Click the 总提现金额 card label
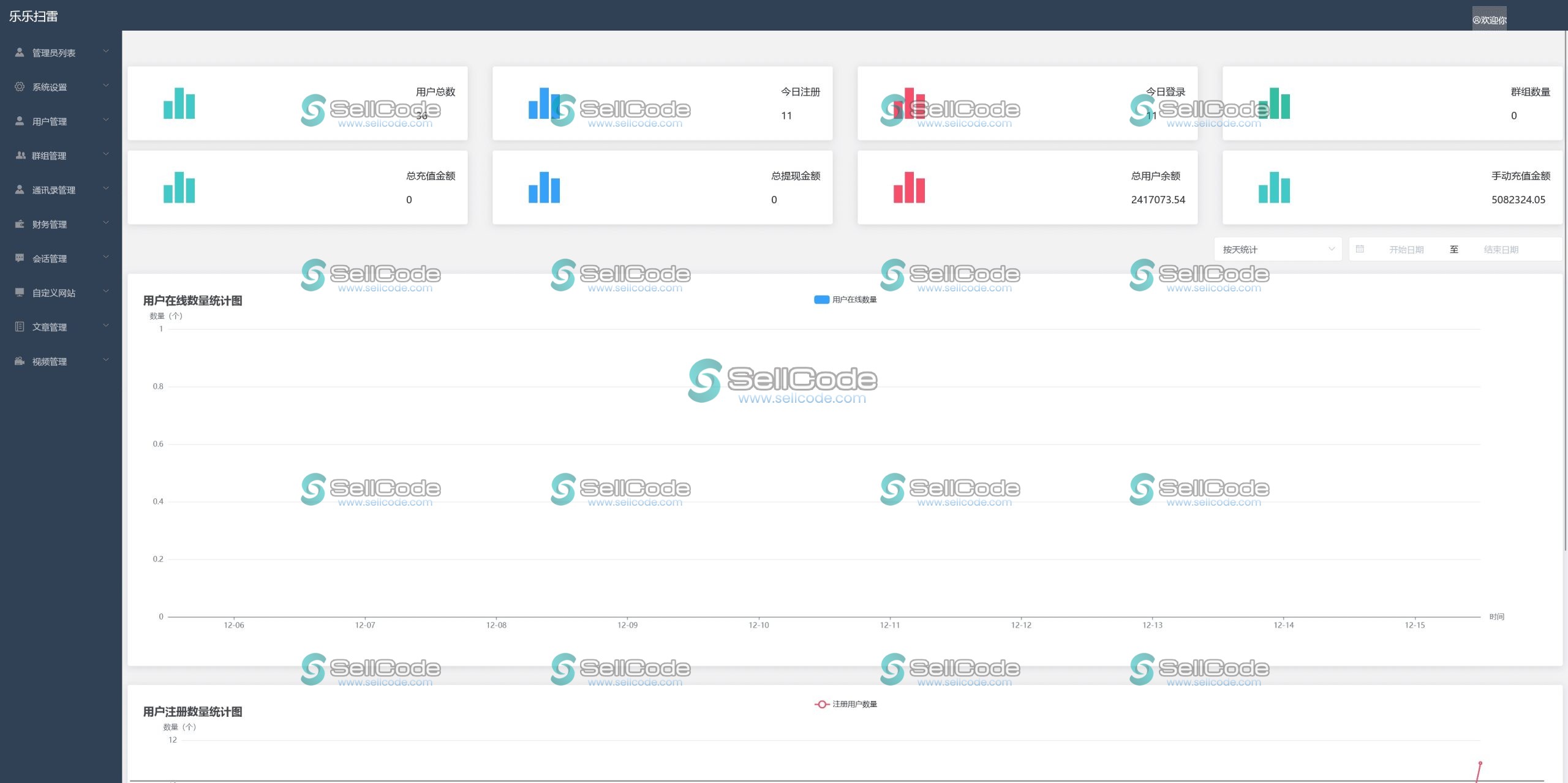Screen dimensions: 1568x783 point(796,176)
